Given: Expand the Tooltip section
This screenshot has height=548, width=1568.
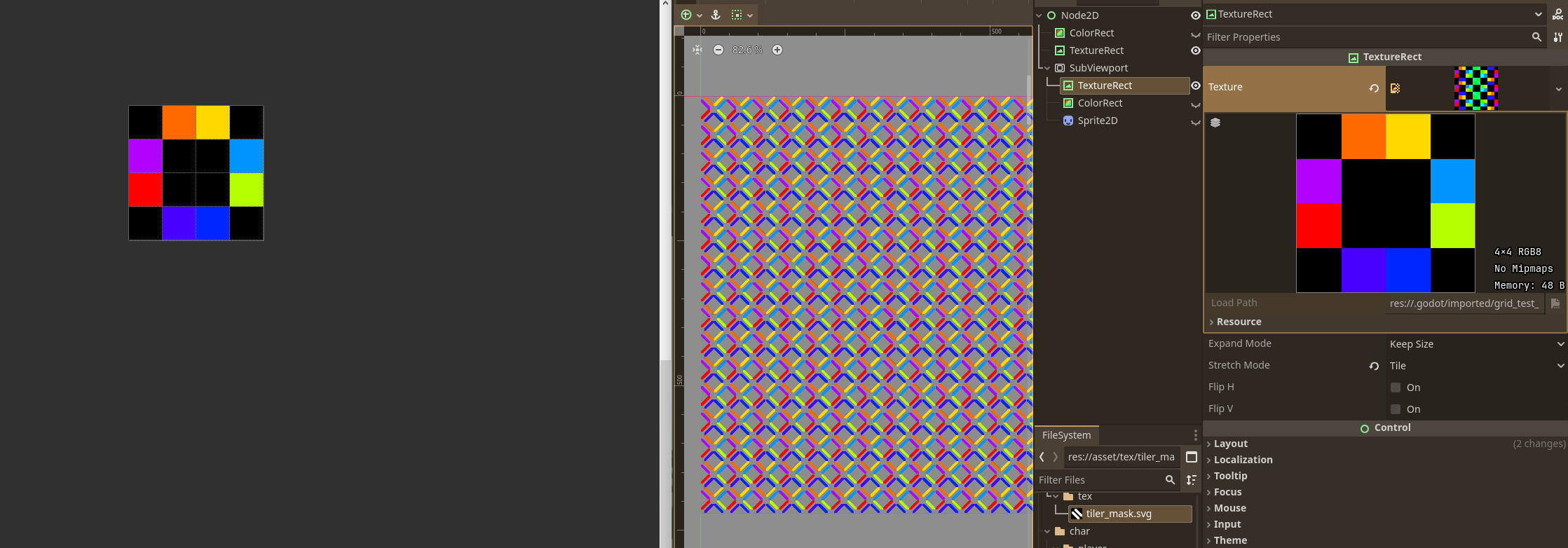Looking at the screenshot, I should [x=1230, y=476].
